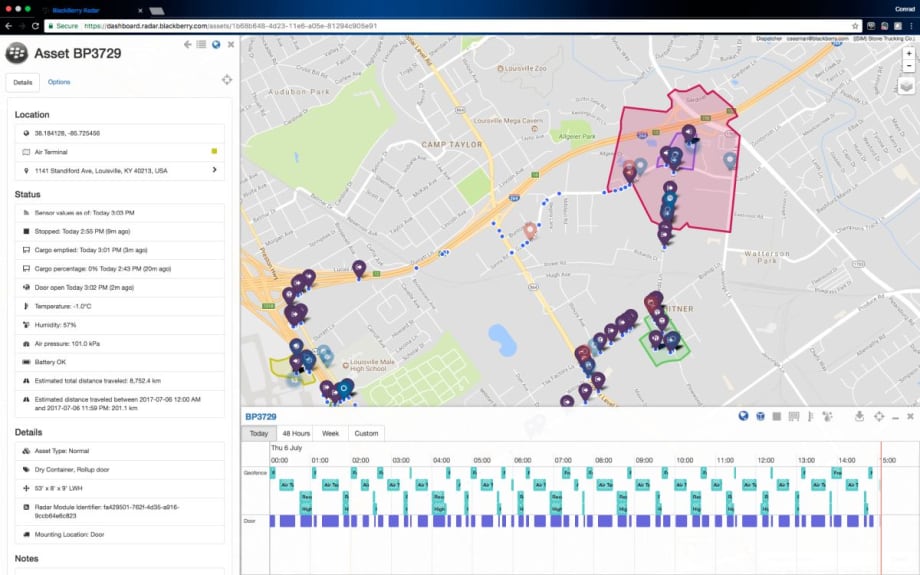Open the browser three-dot menu
This screenshot has height=575, width=920.
click(x=911, y=26)
